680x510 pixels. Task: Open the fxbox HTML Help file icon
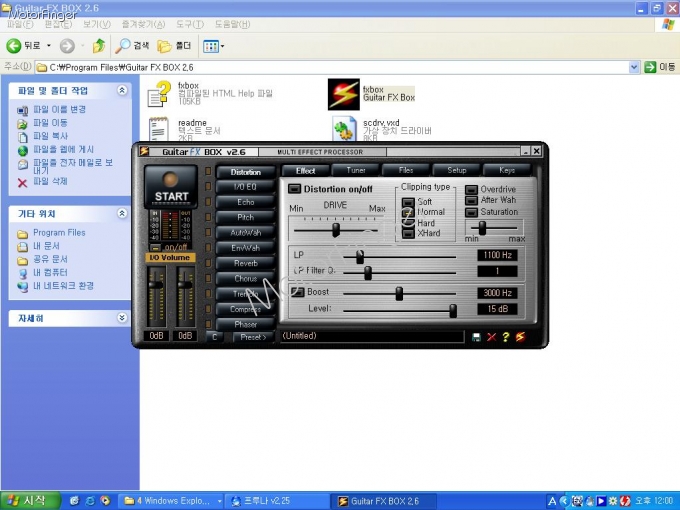click(159, 94)
